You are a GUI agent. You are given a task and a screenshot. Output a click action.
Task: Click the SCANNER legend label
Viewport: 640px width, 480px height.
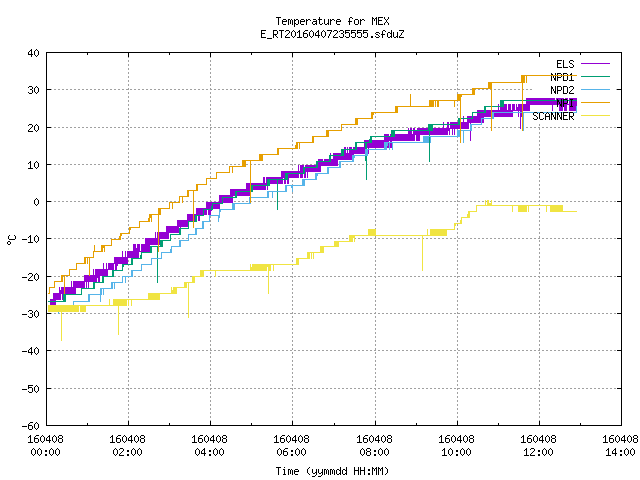pos(553,116)
